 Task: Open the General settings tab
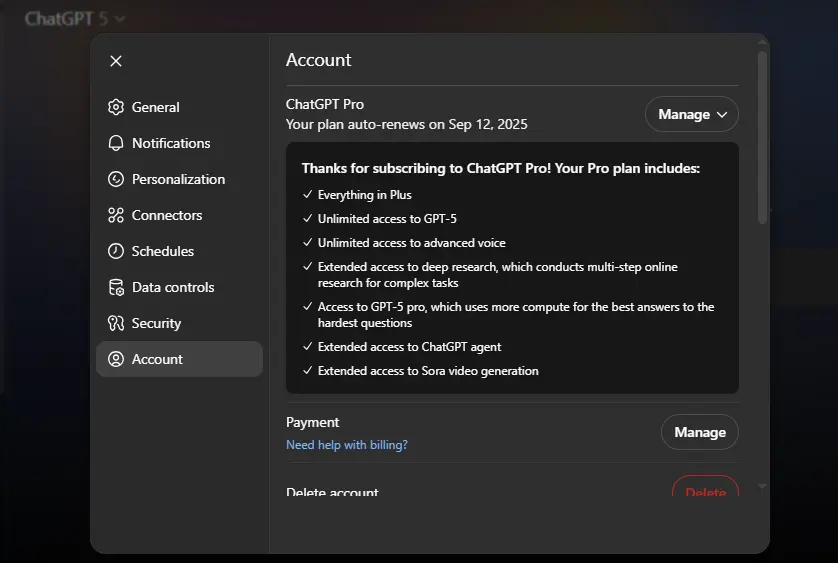179,107
